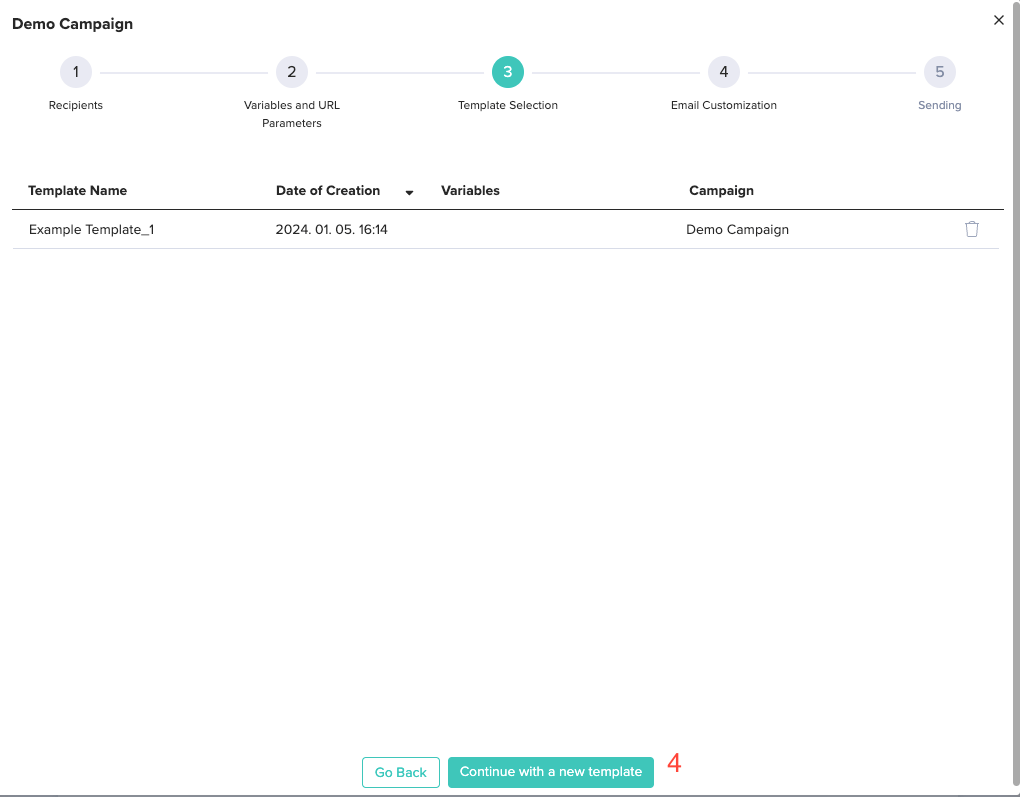Click step 2 Variables and URL Parameters circle
This screenshot has height=797, width=1020.
[291, 71]
